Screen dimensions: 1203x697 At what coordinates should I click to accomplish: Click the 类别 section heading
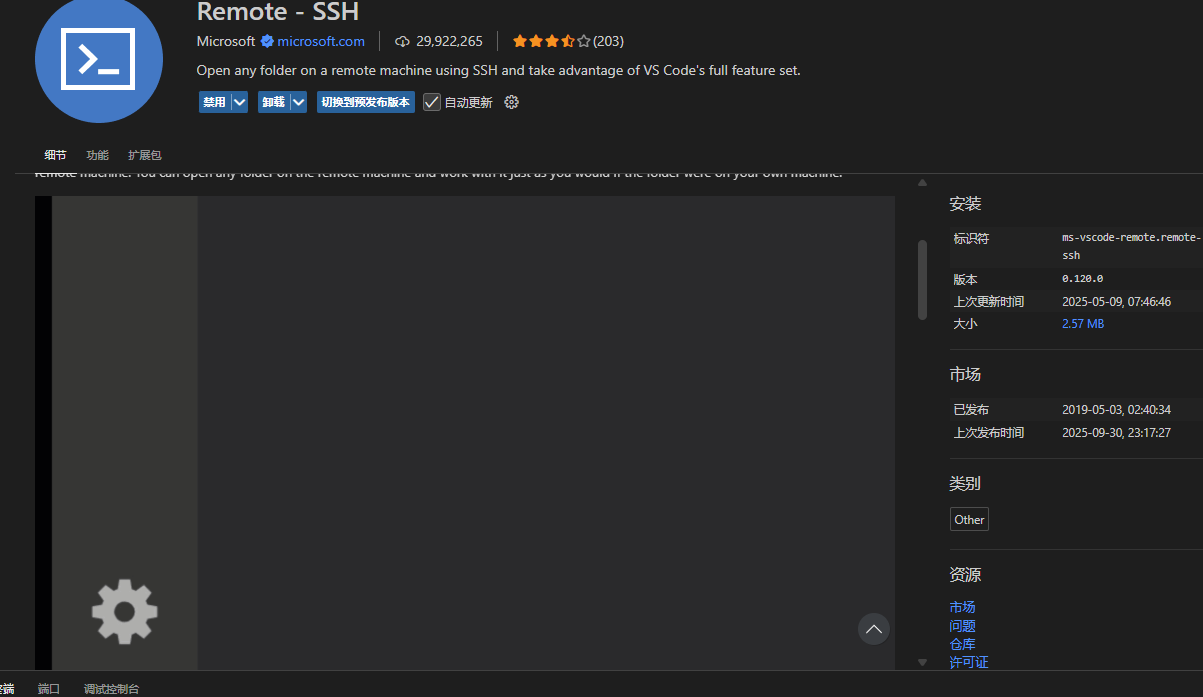click(x=965, y=483)
